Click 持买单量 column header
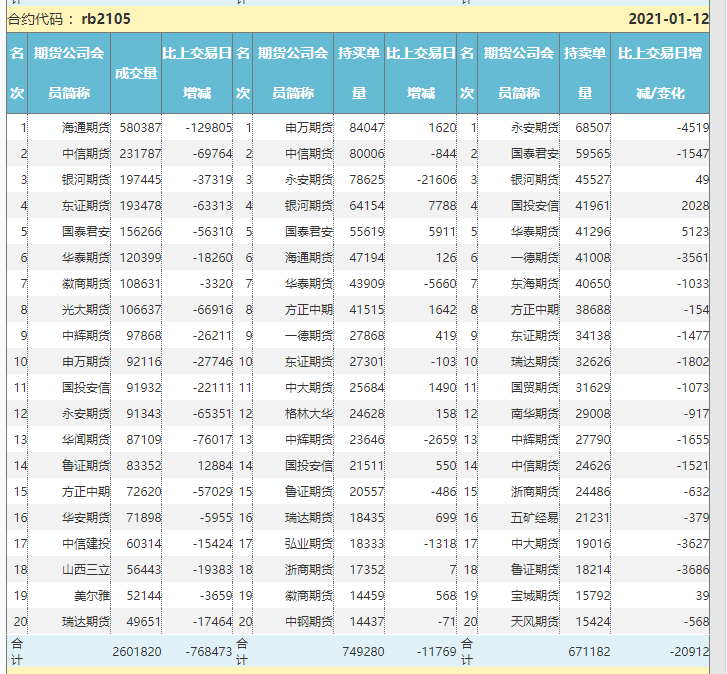The width and height of the screenshot is (727, 674). pos(359,73)
